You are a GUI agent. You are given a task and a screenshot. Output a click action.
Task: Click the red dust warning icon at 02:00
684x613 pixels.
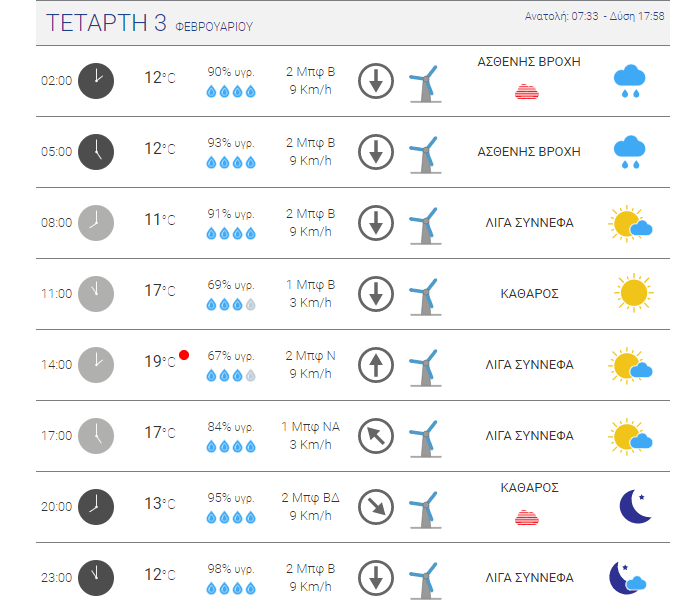[x=527, y=92]
